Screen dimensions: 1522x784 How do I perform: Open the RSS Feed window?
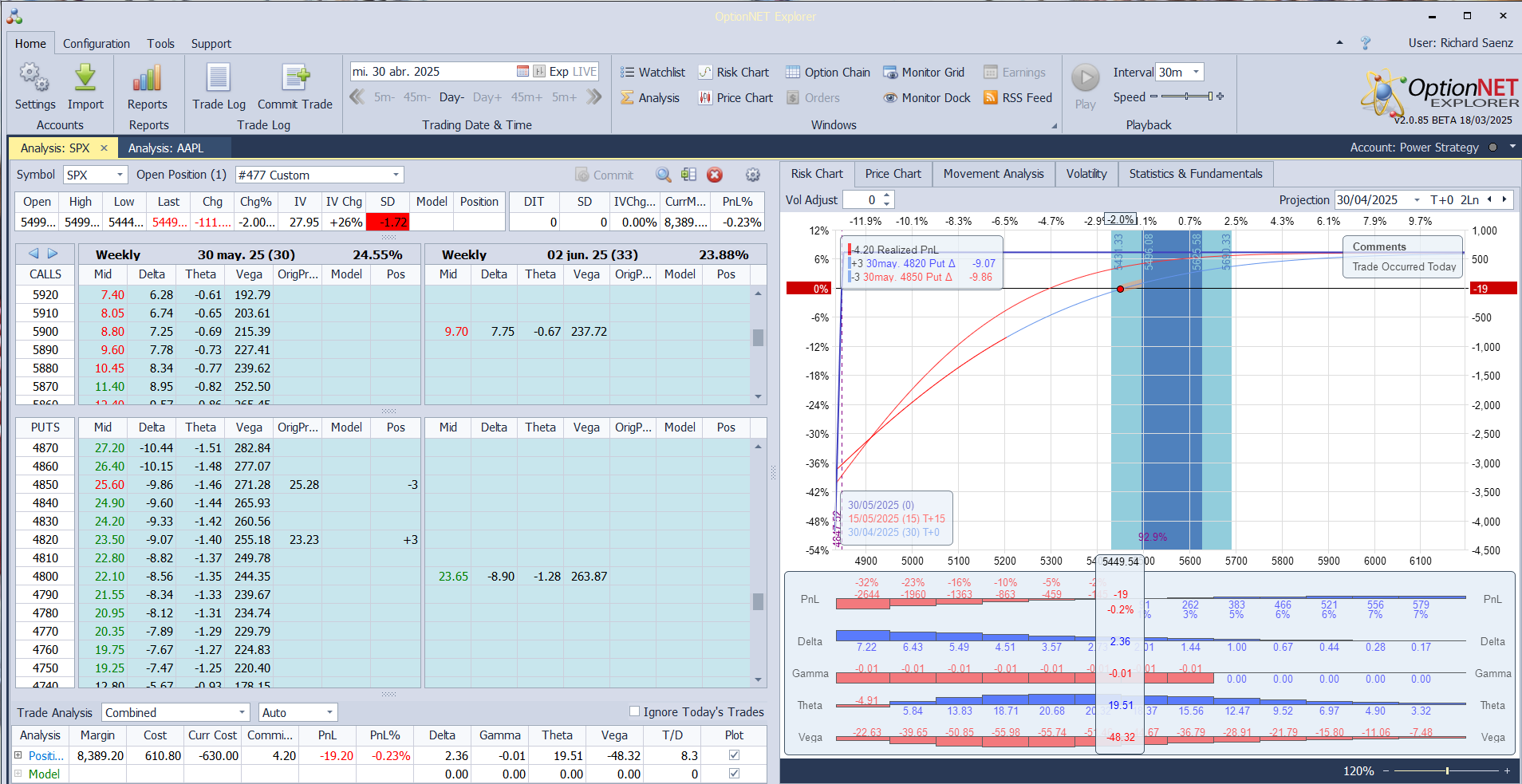[x=1018, y=98]
